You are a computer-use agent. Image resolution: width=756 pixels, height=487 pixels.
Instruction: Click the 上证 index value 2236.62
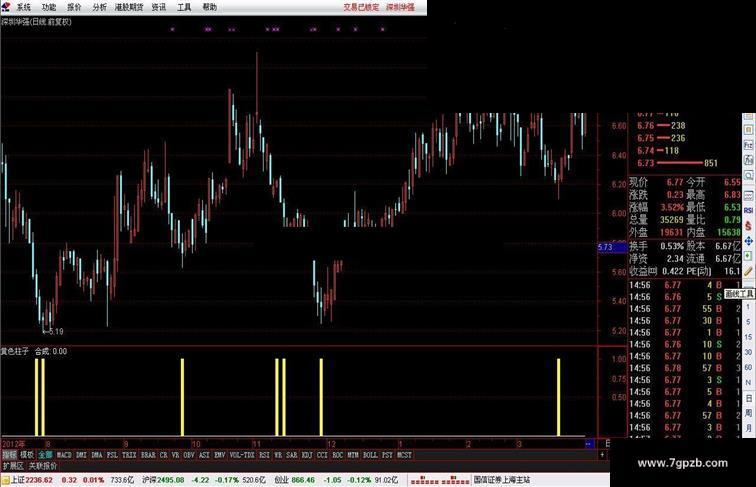tap(39, 480)
